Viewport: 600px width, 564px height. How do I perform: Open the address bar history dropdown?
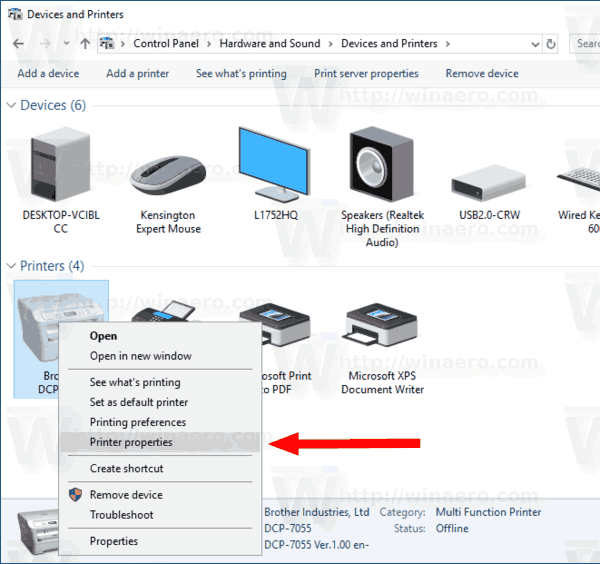click(535, 44)
